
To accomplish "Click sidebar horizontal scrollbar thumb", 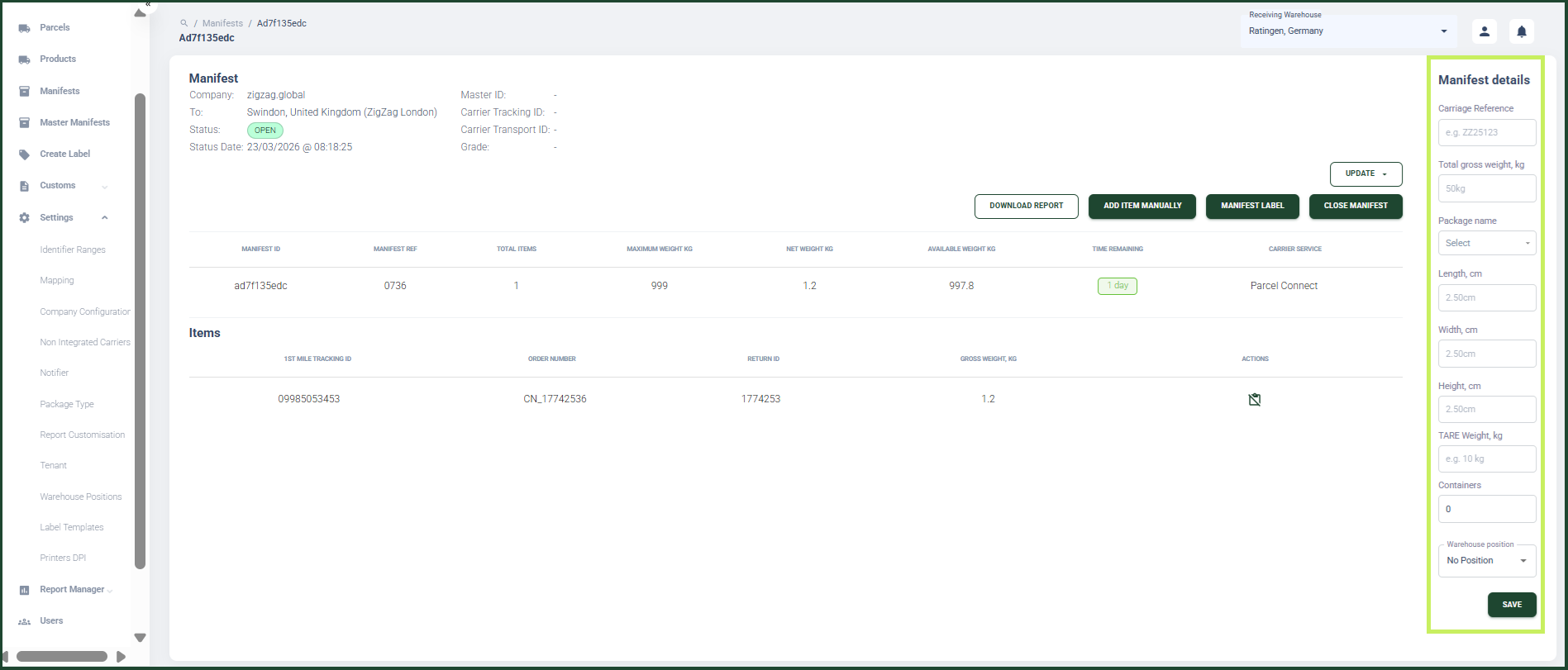I will [62, 657].
